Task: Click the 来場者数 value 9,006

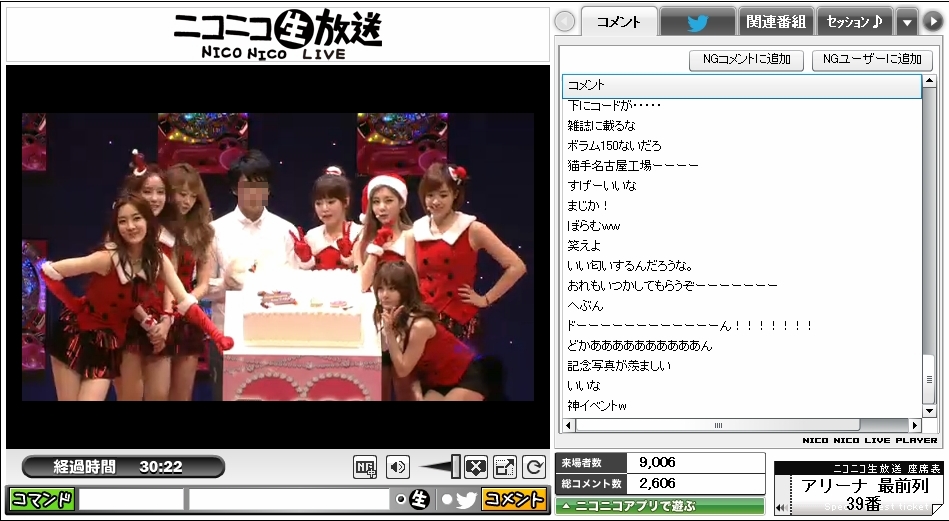Action: coord(657,462)
